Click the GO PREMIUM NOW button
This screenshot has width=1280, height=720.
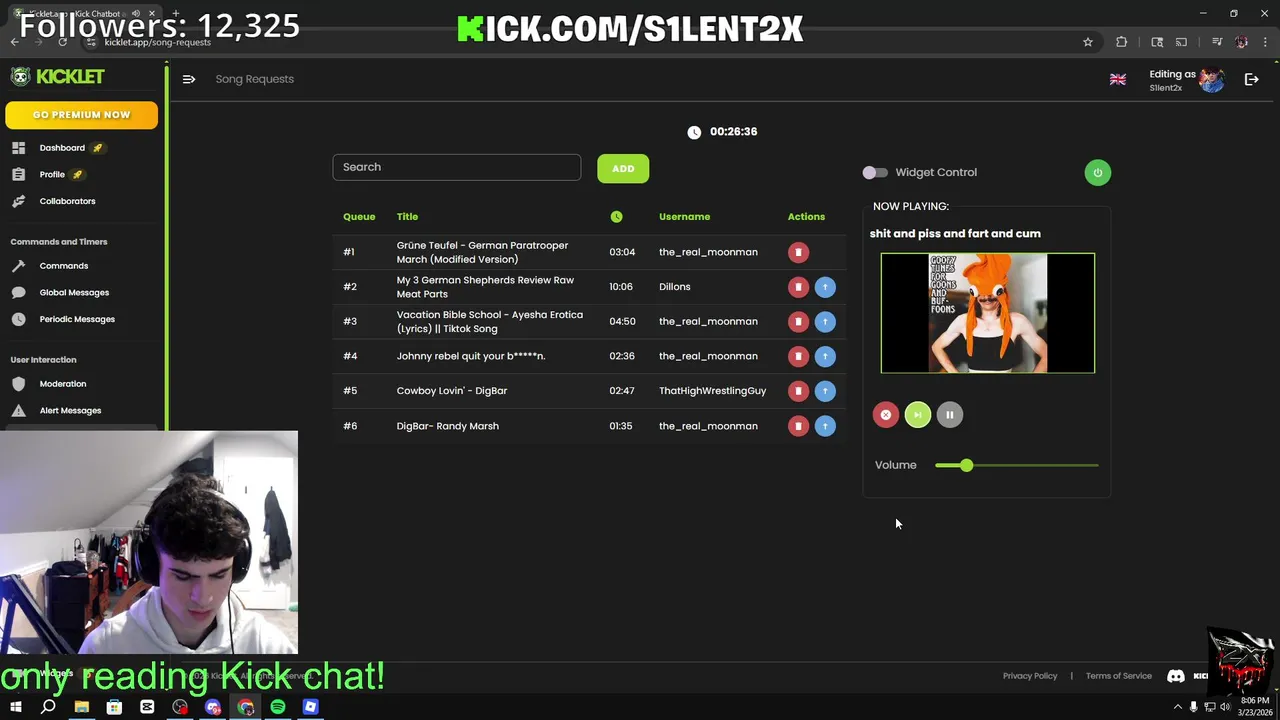[81, 115]
